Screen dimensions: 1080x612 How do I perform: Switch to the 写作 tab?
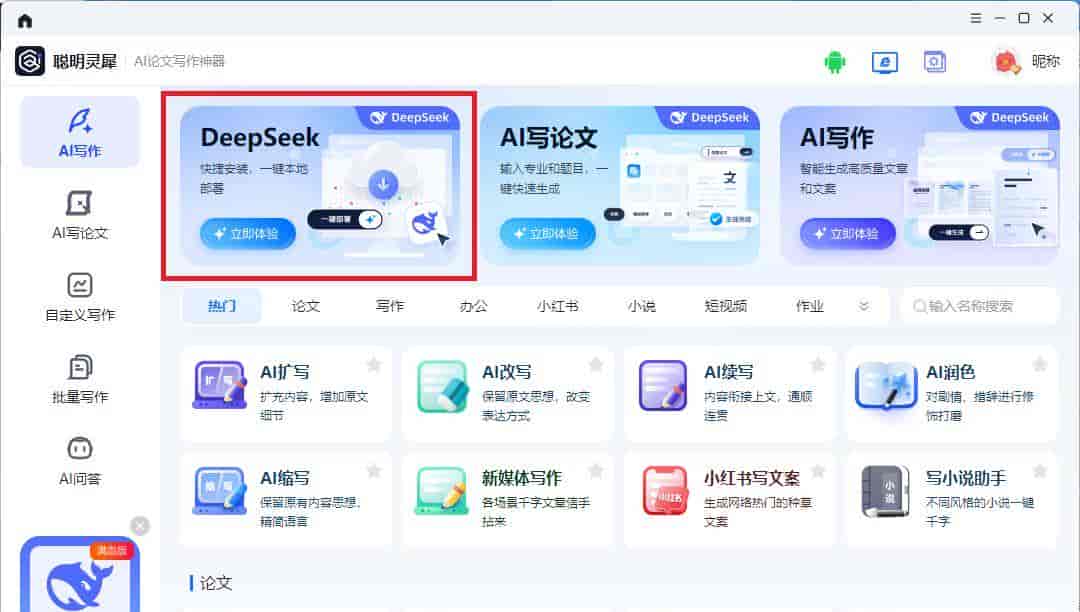(390, 306)
